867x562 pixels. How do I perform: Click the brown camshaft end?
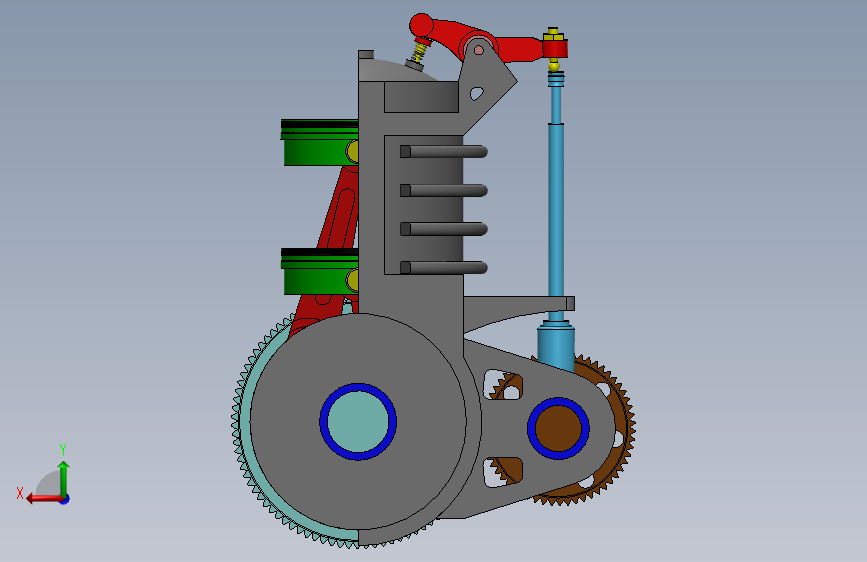558,428
